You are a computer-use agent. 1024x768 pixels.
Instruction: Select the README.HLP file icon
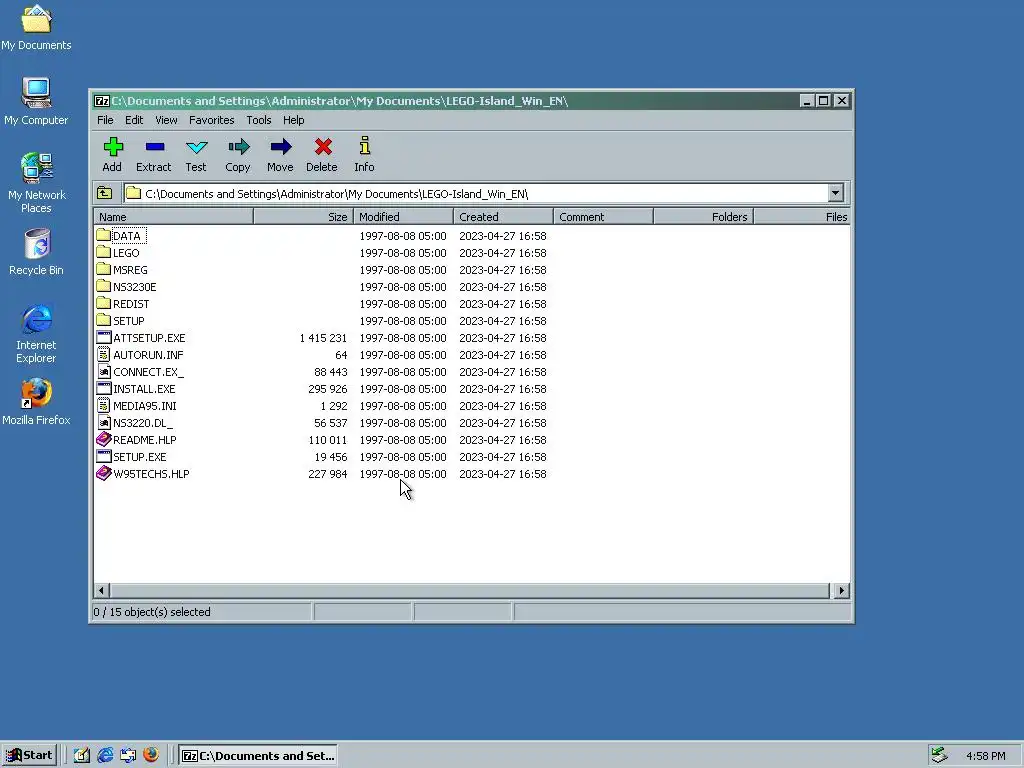coord(103,439)
